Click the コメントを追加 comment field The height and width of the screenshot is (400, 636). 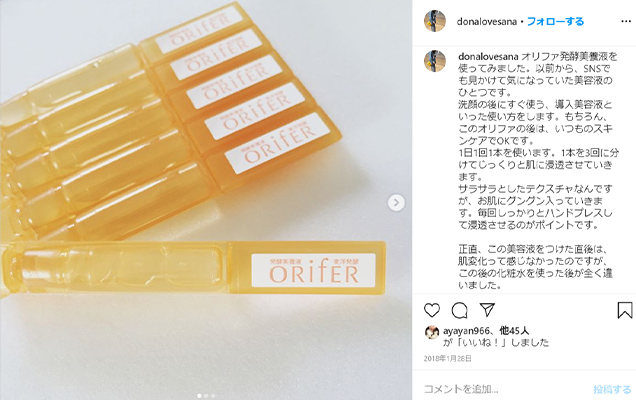click(x=505, y=389)
